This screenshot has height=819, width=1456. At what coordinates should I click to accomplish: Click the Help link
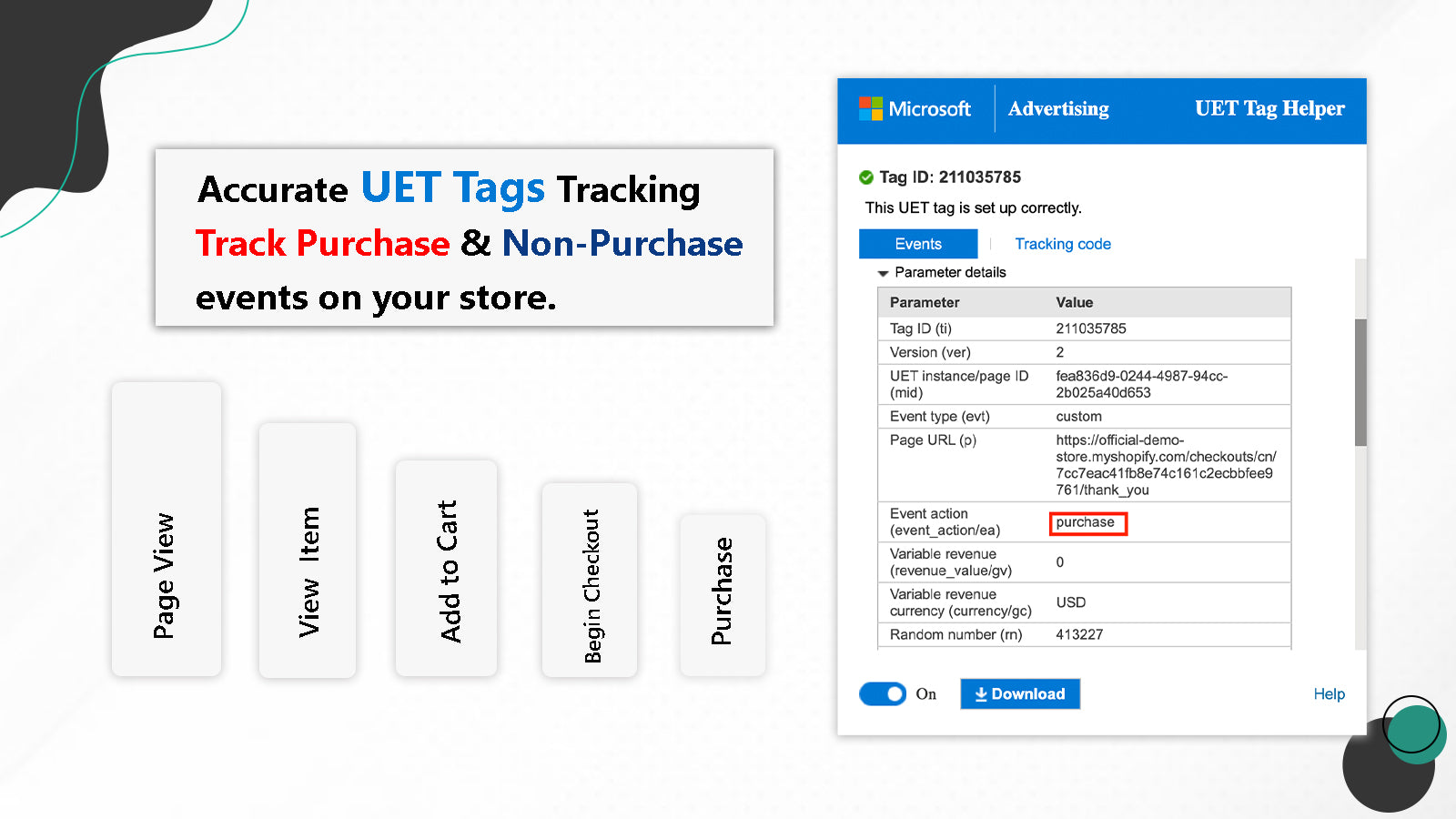pyautogui.click(x=1329, y=693)
